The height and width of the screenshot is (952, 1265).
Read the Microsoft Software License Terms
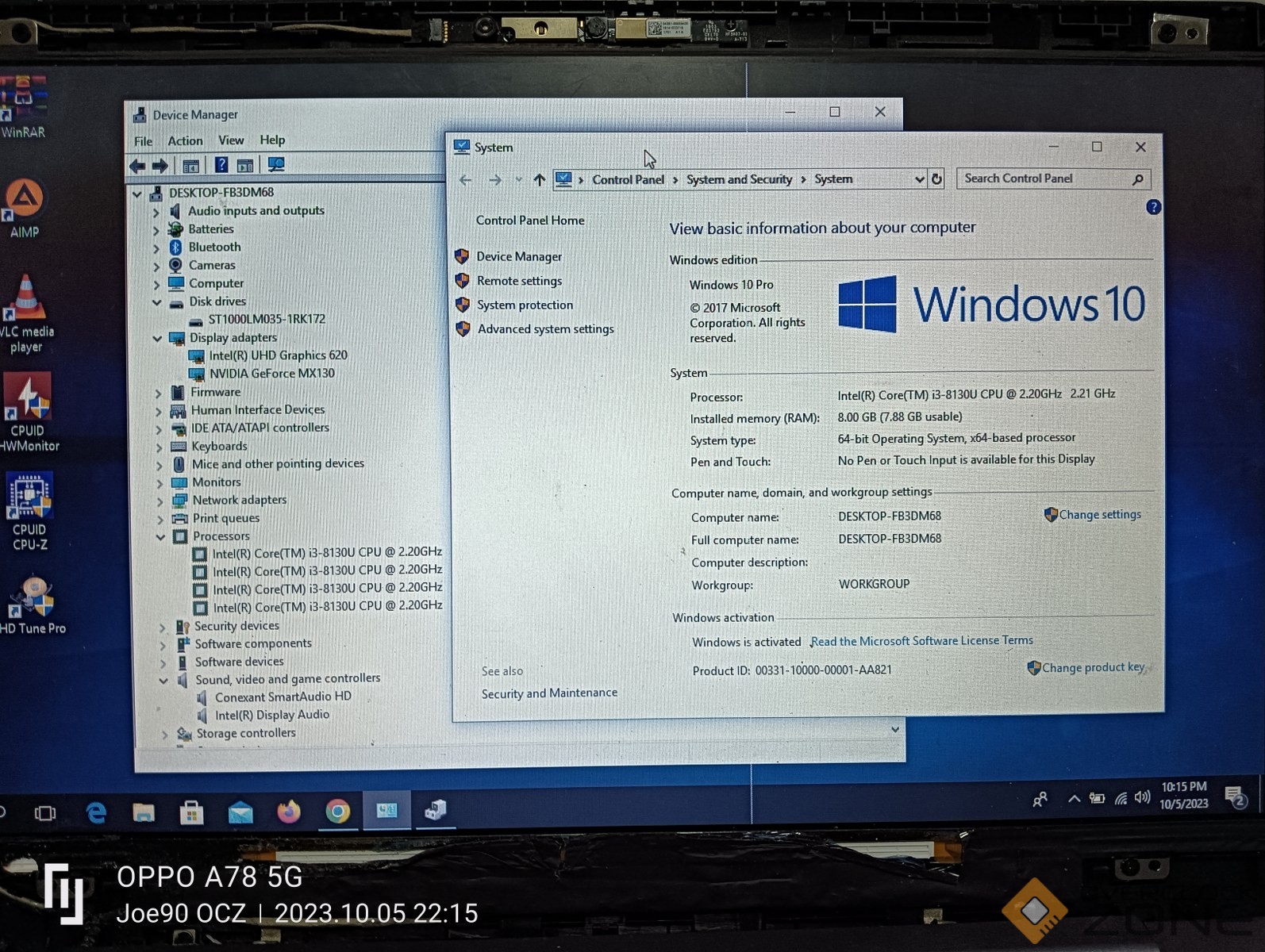tap(922, 641)
